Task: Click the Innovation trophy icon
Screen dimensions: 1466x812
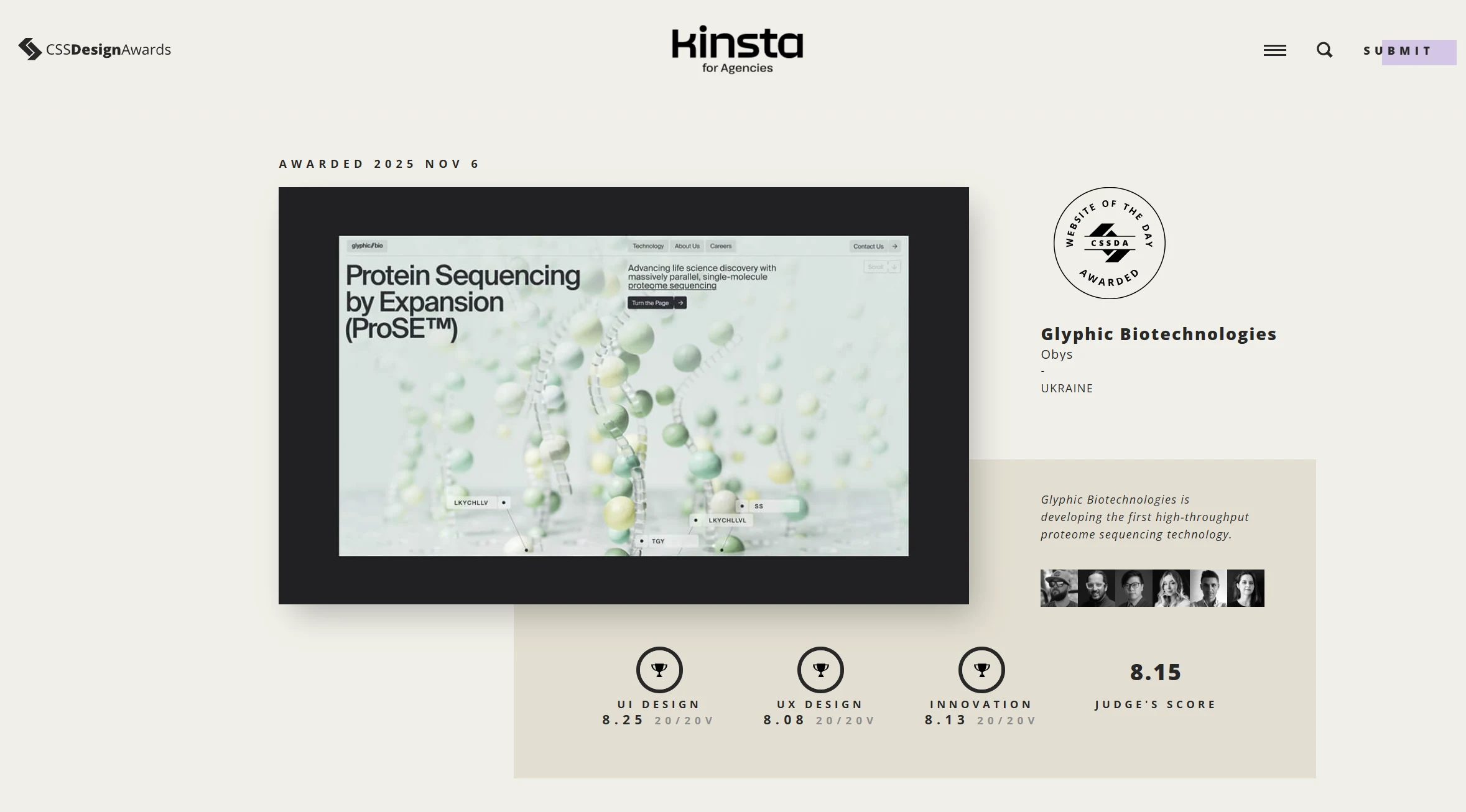Action: tap(981, 670)
